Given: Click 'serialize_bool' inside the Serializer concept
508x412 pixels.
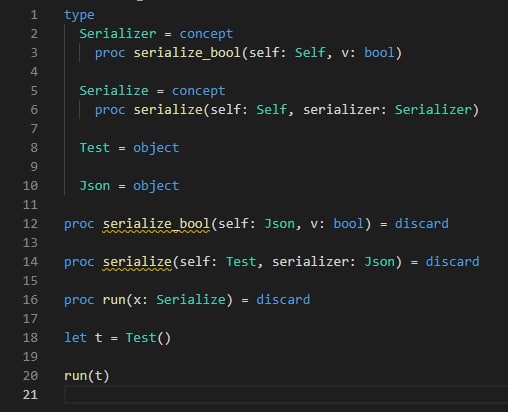Looking at the screenshot, I should click(x=187, y=53).
